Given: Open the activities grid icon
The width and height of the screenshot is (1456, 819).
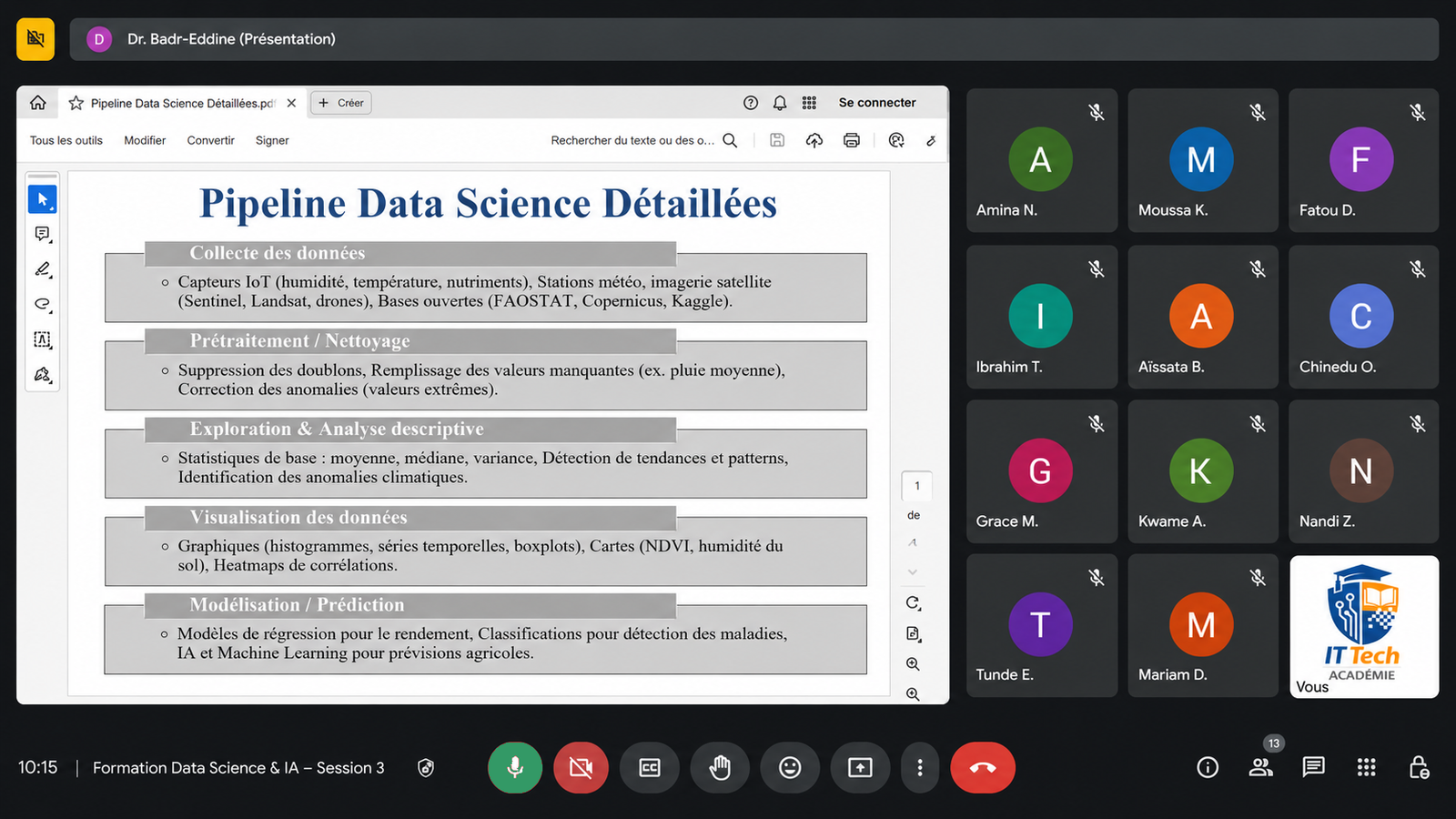Looking at the screenshot, I should 1366,768.
